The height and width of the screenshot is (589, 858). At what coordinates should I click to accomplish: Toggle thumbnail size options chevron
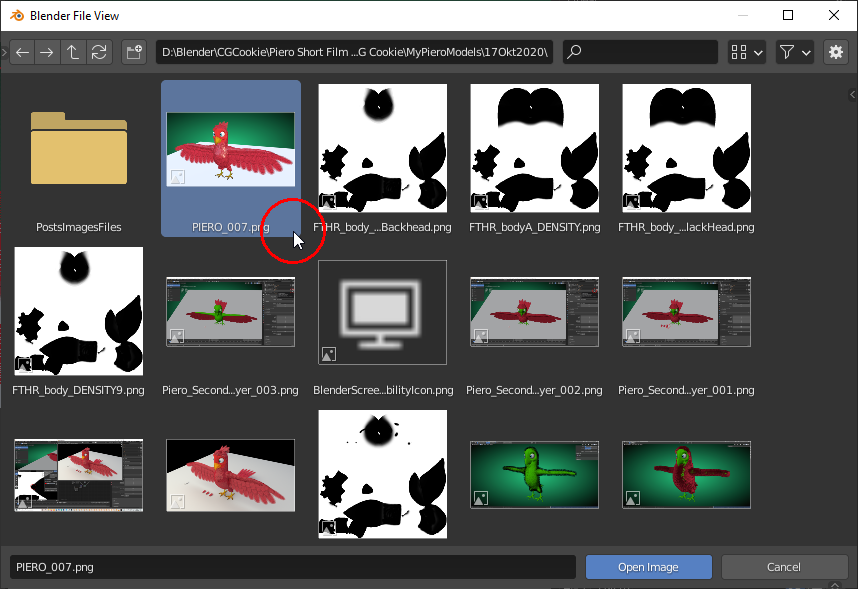(x=756, y=52)
